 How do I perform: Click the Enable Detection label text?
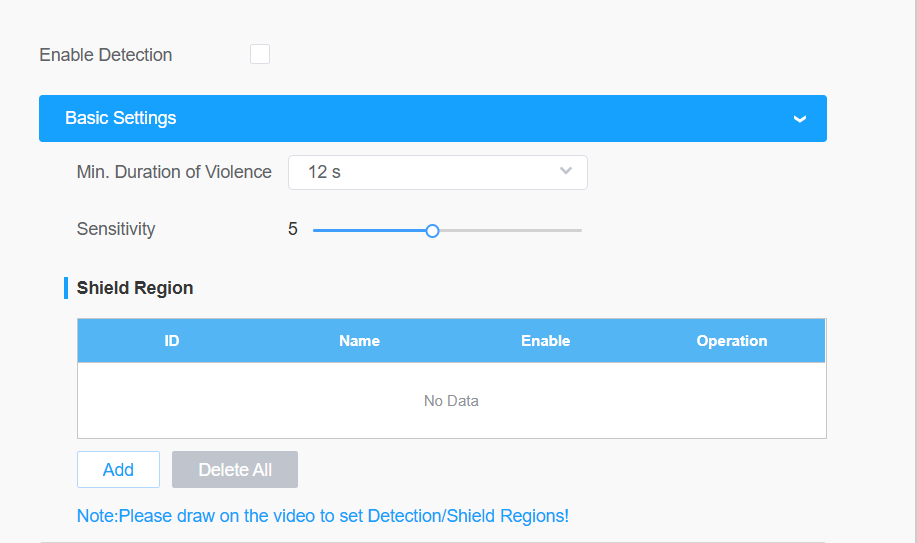click(x=106, y=55)
